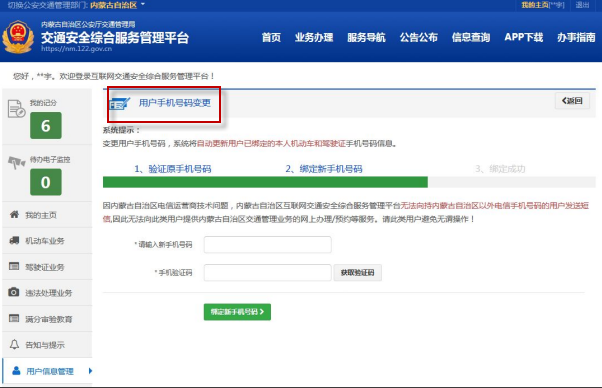Click the 手机验证码 input field
The width and height of the screenshot is (602, 388).
(x=268, y=272)
